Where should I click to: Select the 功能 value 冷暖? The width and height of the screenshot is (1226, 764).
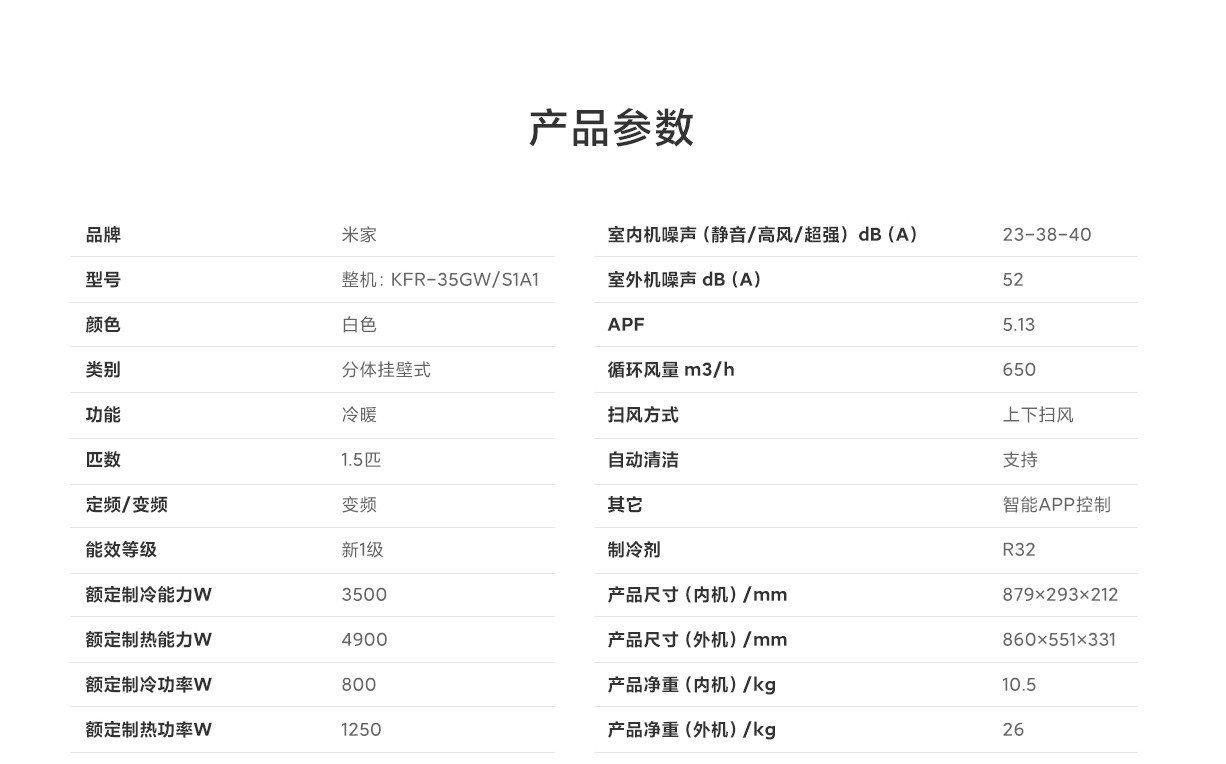coord(359,415)
